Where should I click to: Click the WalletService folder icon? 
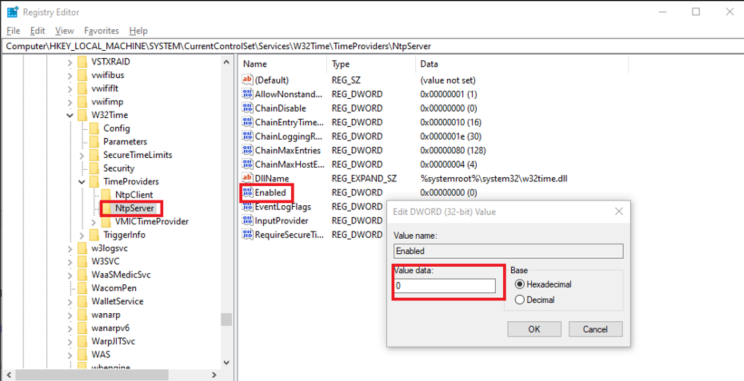pos(83,301)
